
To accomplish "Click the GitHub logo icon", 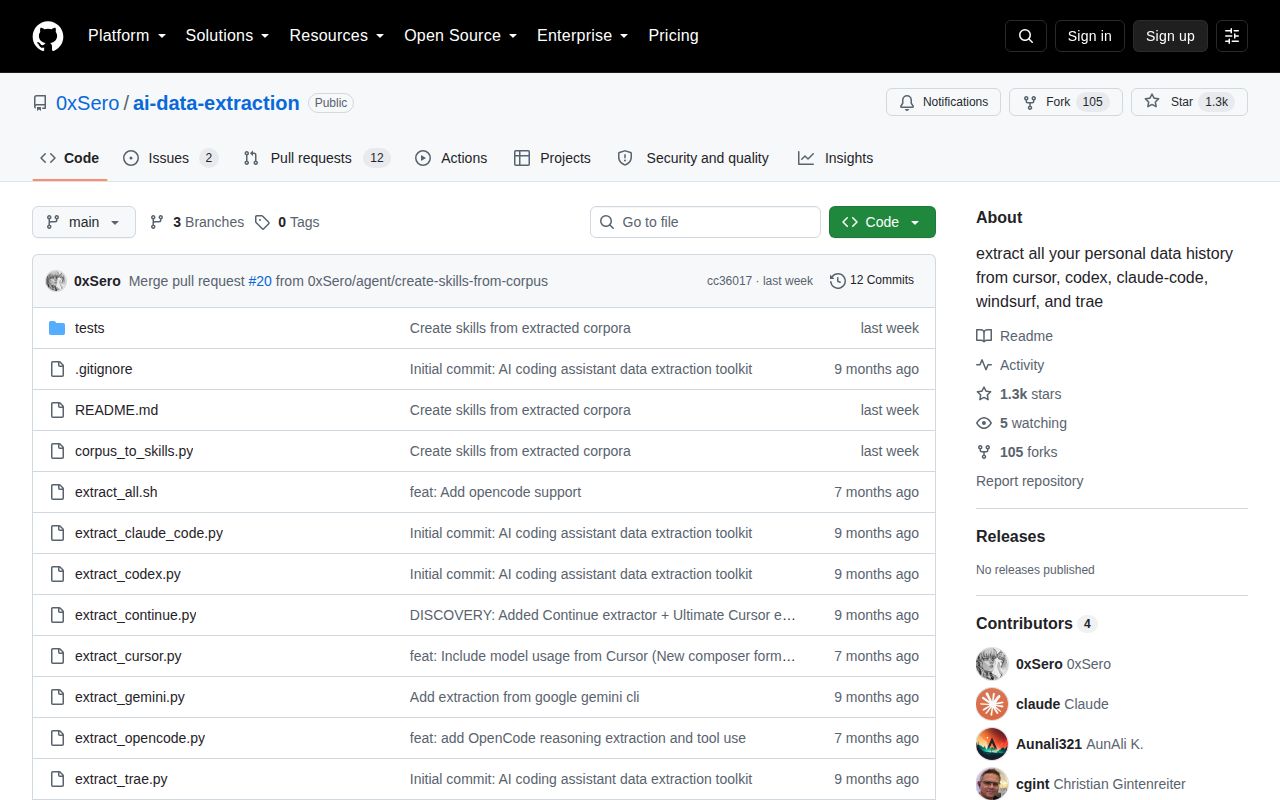I will point(48,36).
